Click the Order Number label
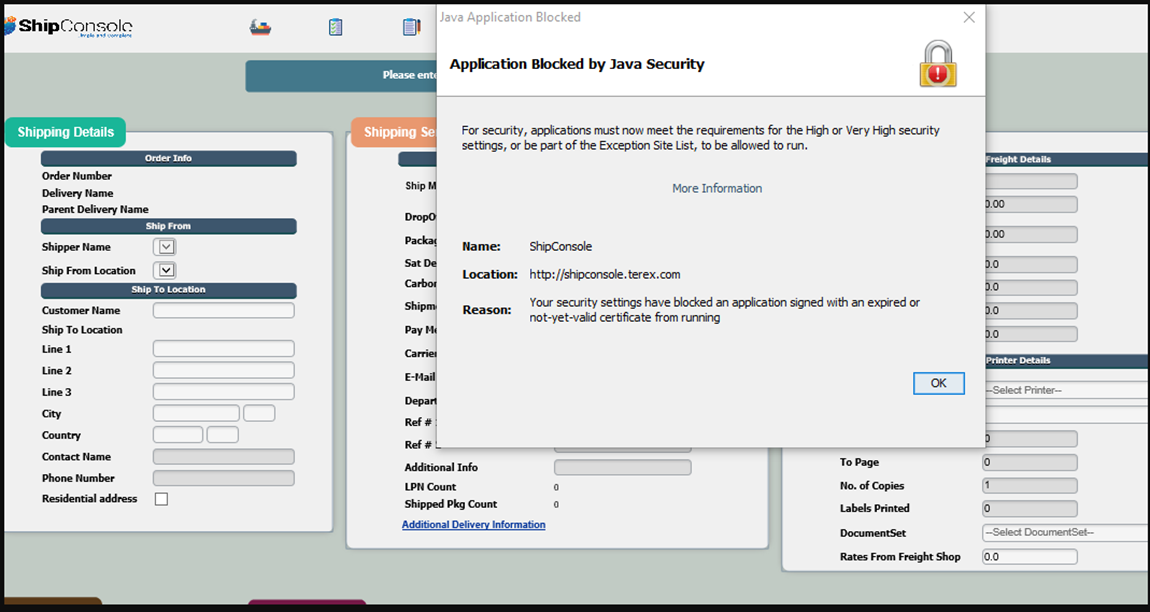This screenshot has width=1150, height=612. pyautogui.click(x=77, y=176)
